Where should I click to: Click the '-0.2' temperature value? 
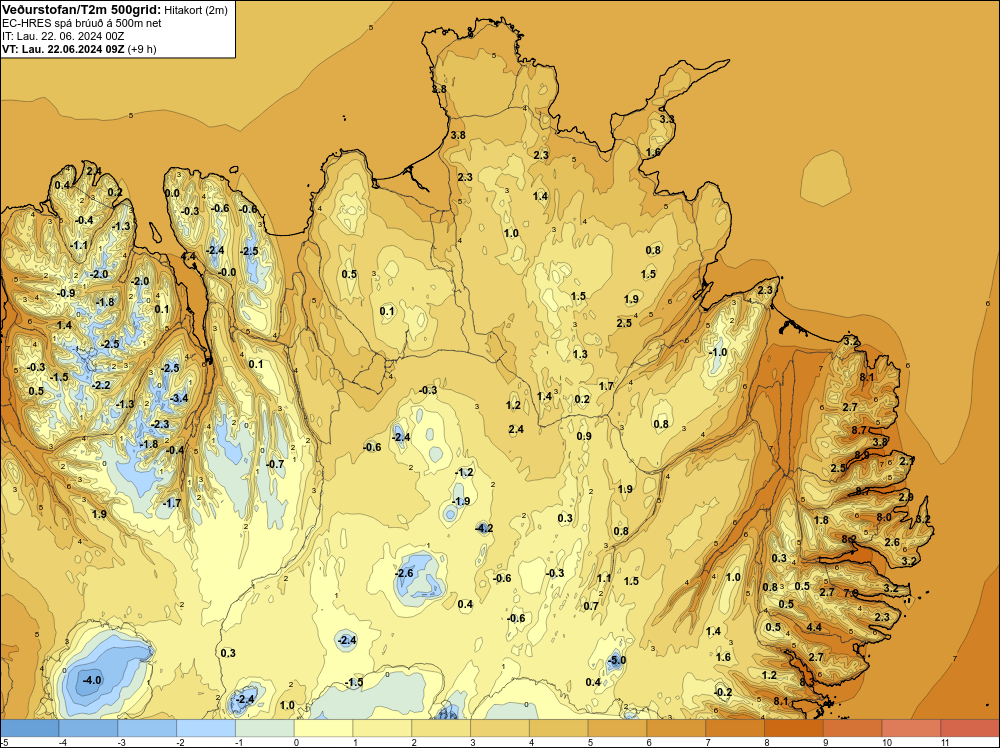(723, 693)
